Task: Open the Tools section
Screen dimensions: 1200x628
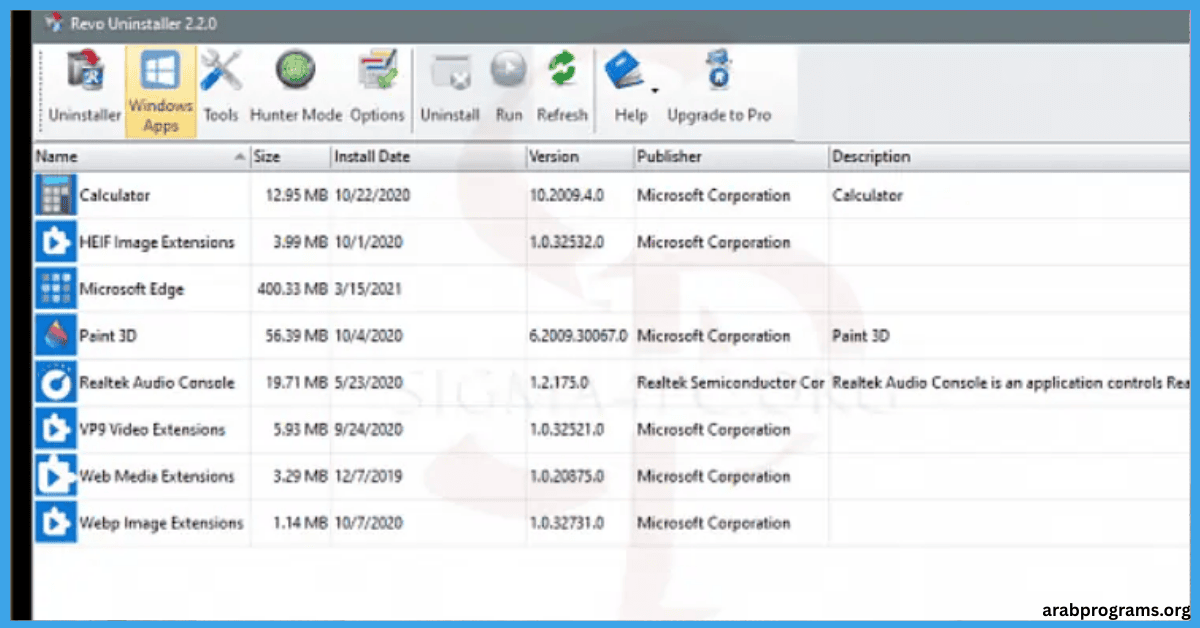Action: pos(221,89)
